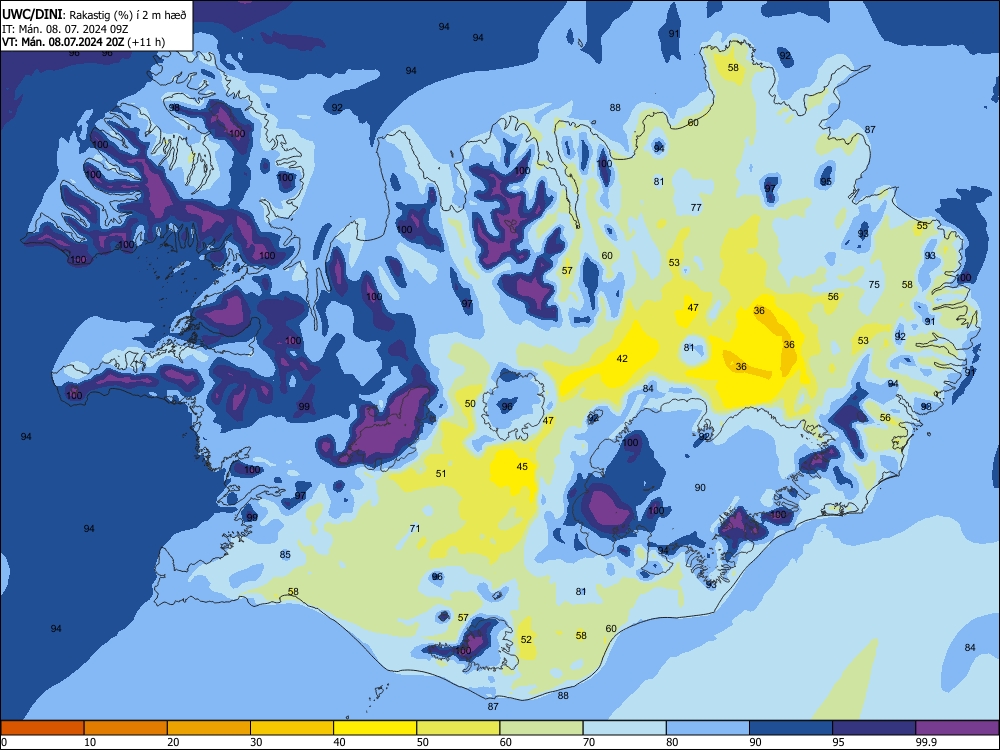Click the humidity value '71' on the map

tap(415, 528)
